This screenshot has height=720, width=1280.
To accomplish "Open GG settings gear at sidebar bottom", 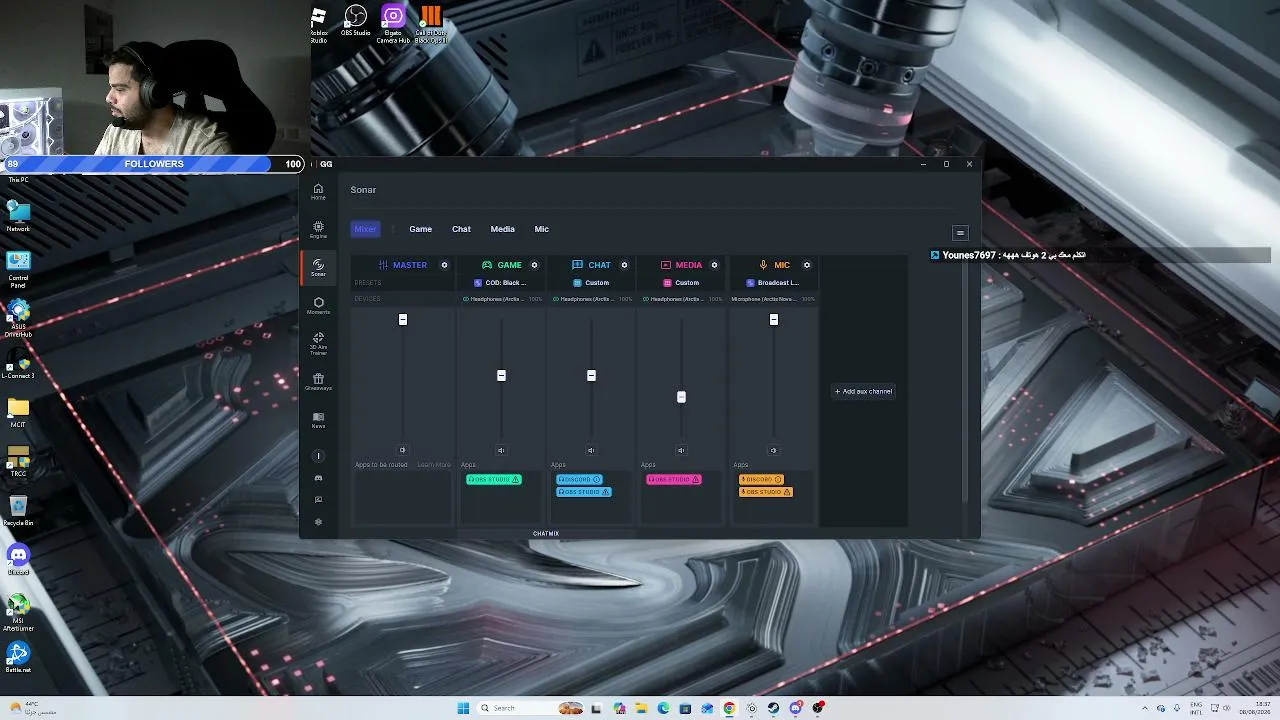I will pyautogui.click(x=318, y=522).
